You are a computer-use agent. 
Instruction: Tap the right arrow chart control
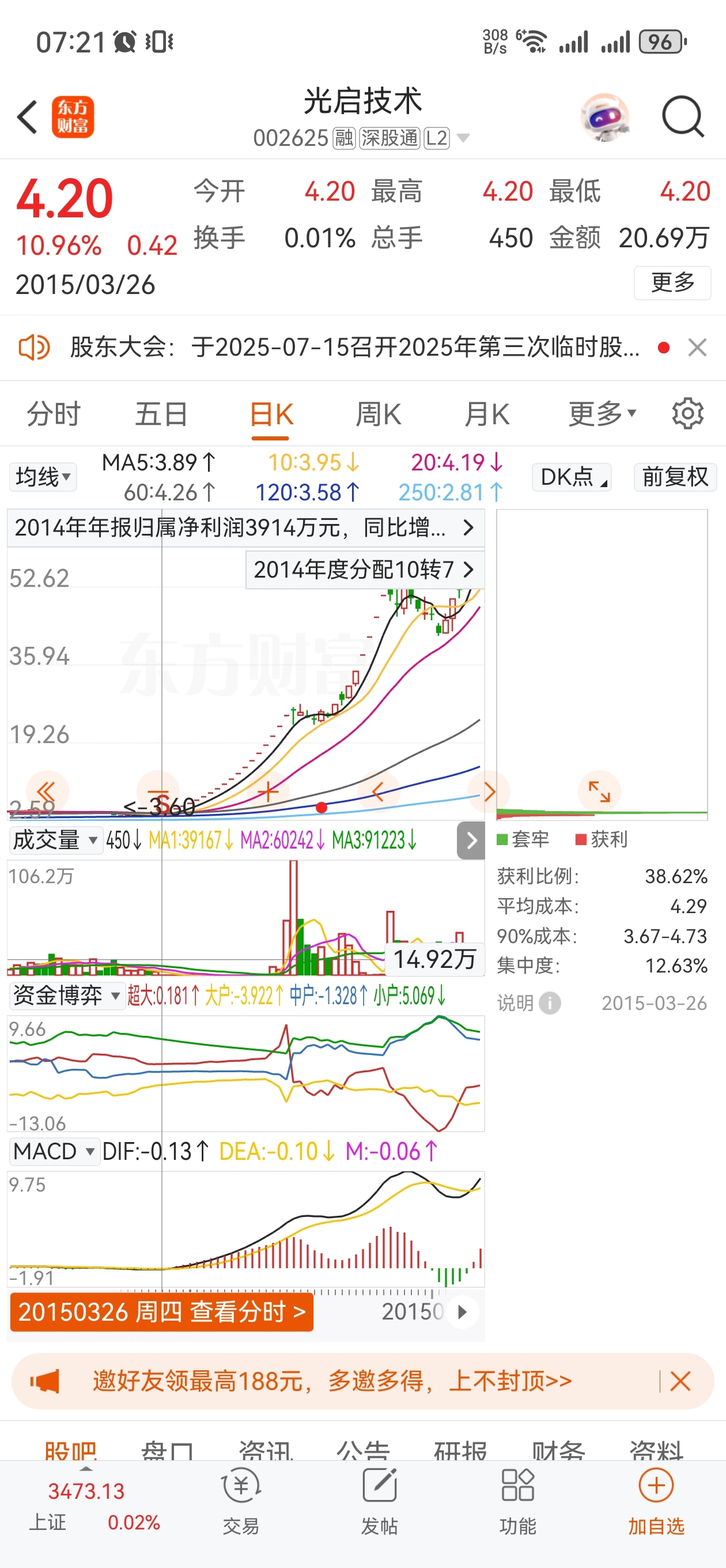click(x=489, y=791)
